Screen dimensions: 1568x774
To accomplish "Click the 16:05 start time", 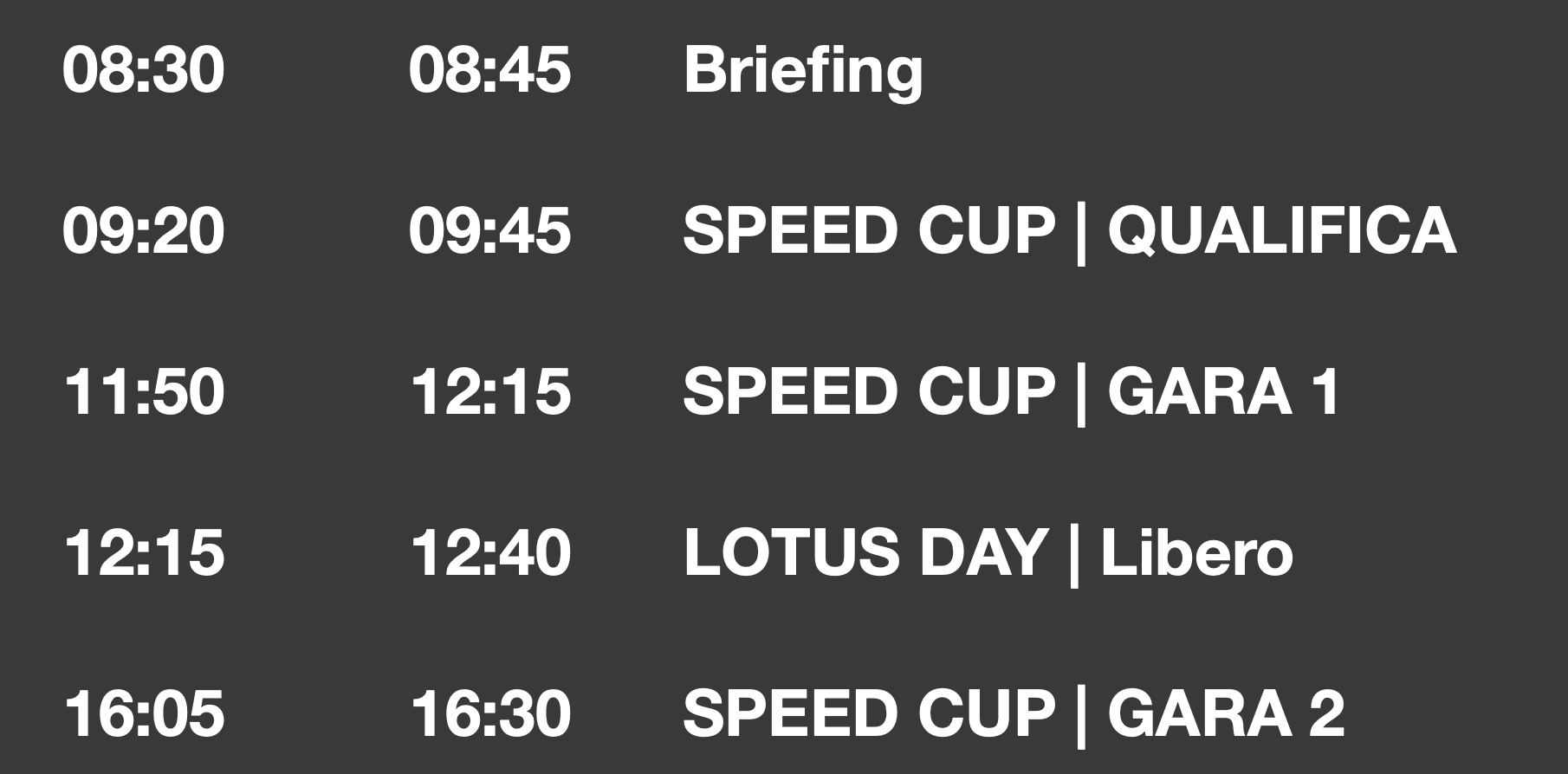I will click(x=143, y=714).
